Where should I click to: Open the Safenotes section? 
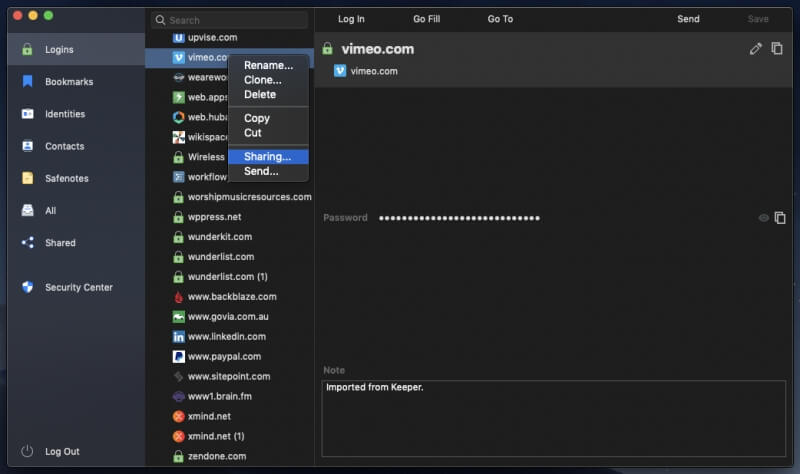[76, 178]
